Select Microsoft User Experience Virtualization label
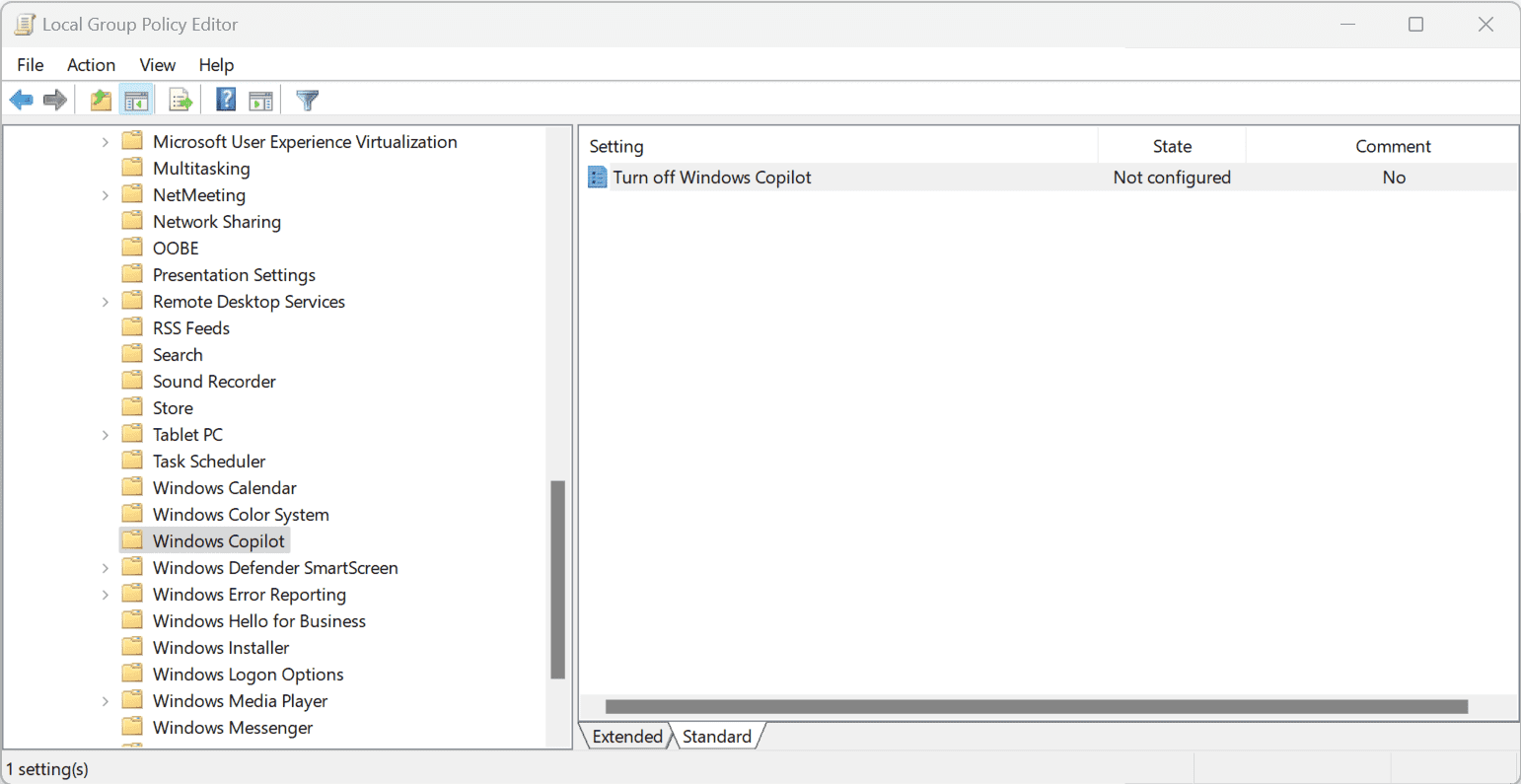 coord(305,142)
